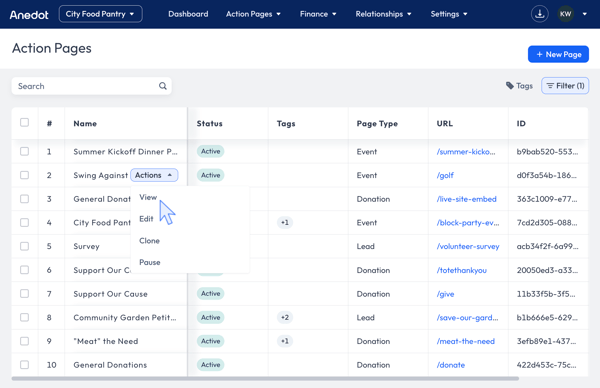
Task: Open the Filter (1) panel
Action: pos(565,86)
